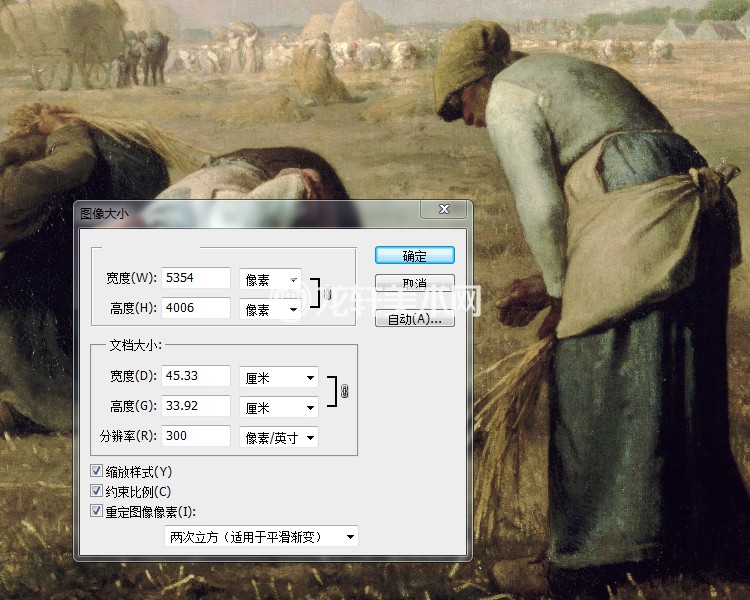
Task: Click the 确定 button
Action: [x=414, y=256]
